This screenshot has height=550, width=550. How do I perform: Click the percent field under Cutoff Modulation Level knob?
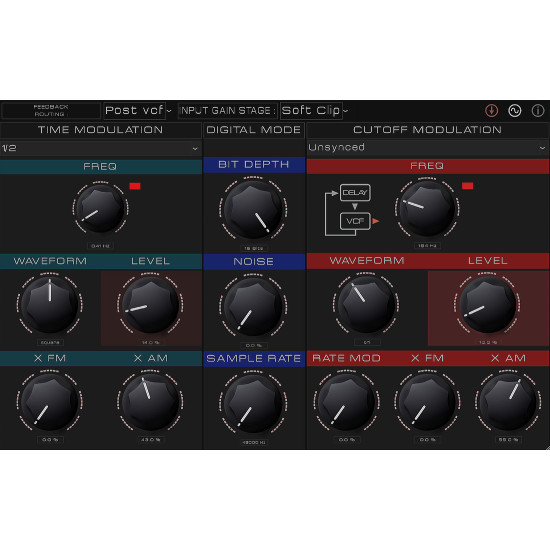pos(488,342)
